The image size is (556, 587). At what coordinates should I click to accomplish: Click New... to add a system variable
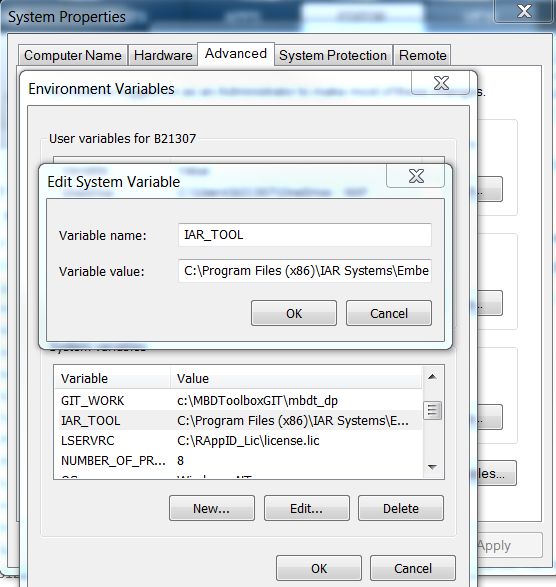212,508
